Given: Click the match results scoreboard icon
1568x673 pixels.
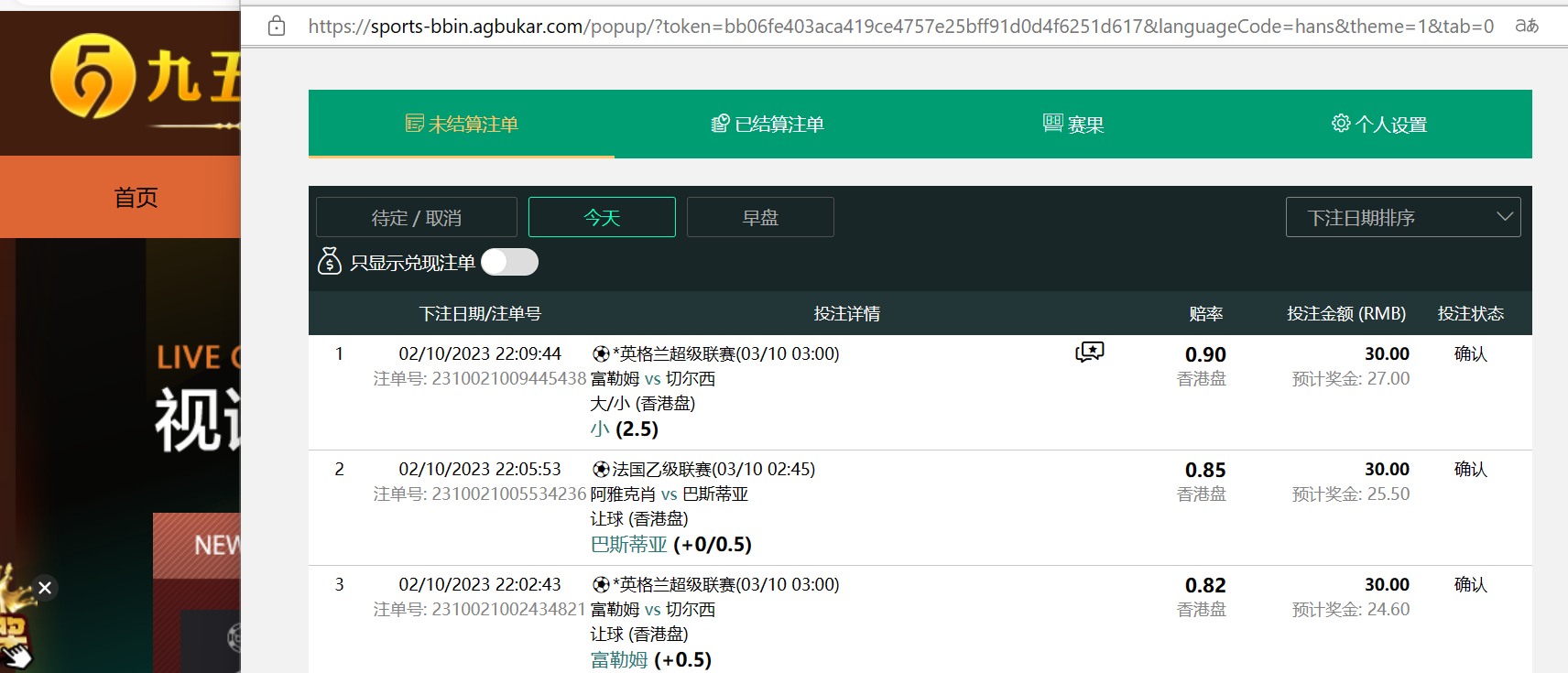Looking at the screenshot, I should click(1053, 123).
